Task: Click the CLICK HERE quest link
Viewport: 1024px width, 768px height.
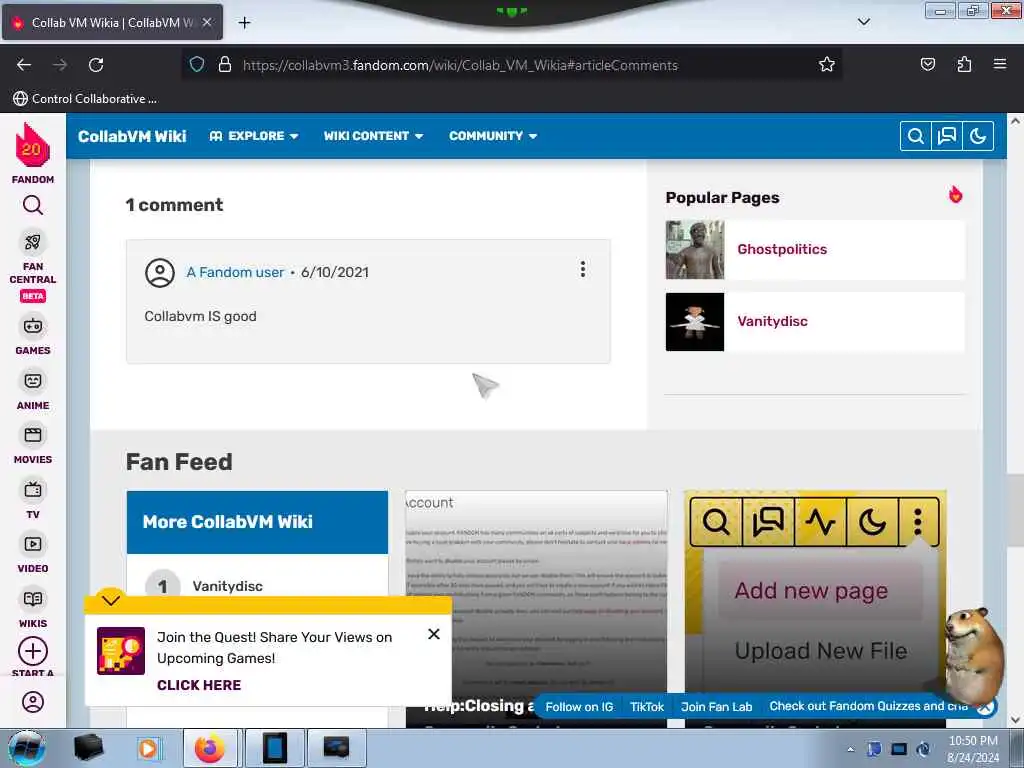Action: (x=199, y=685)
